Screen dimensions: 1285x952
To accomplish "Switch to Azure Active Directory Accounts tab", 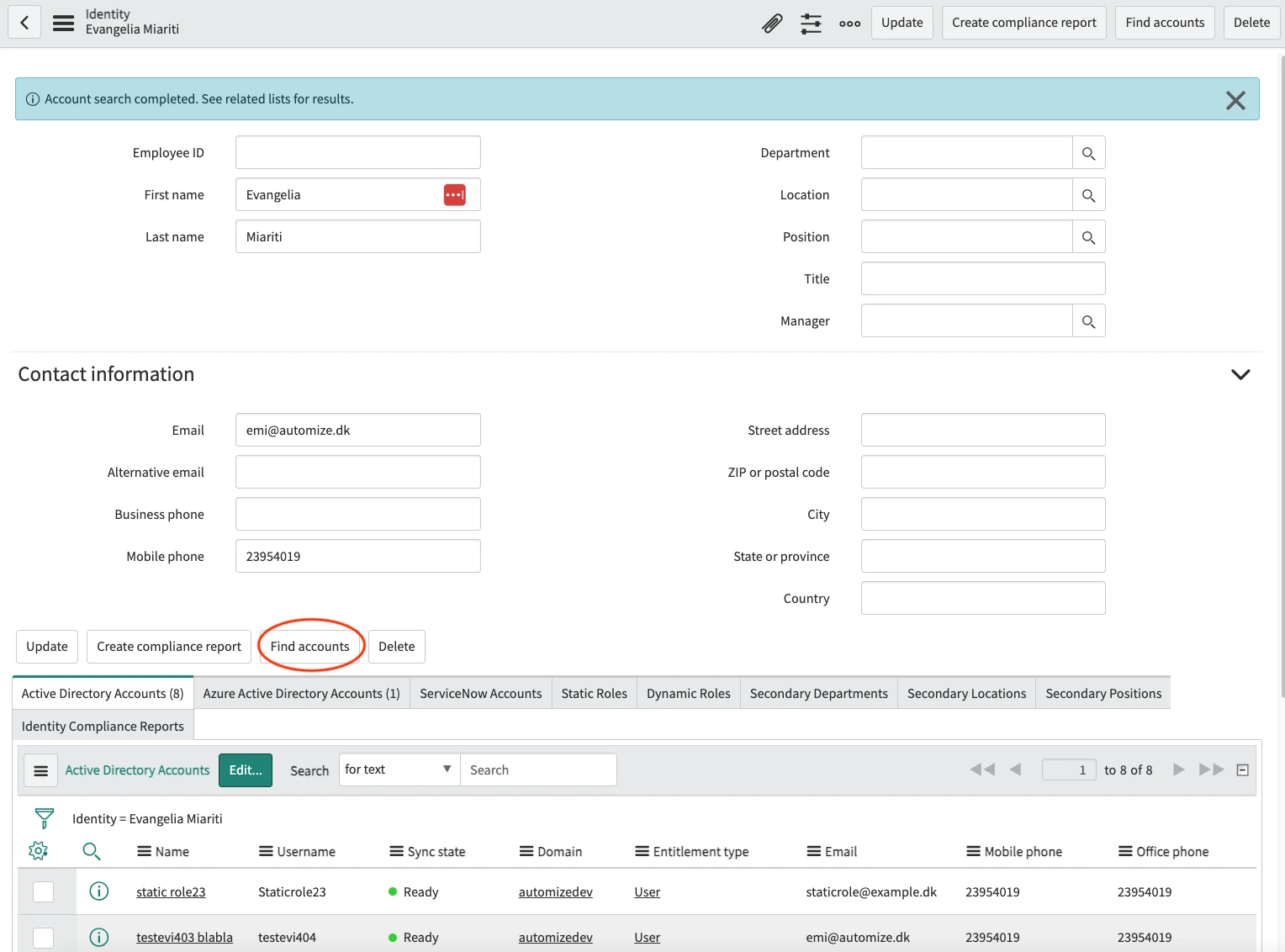I will tap(301, 693).
